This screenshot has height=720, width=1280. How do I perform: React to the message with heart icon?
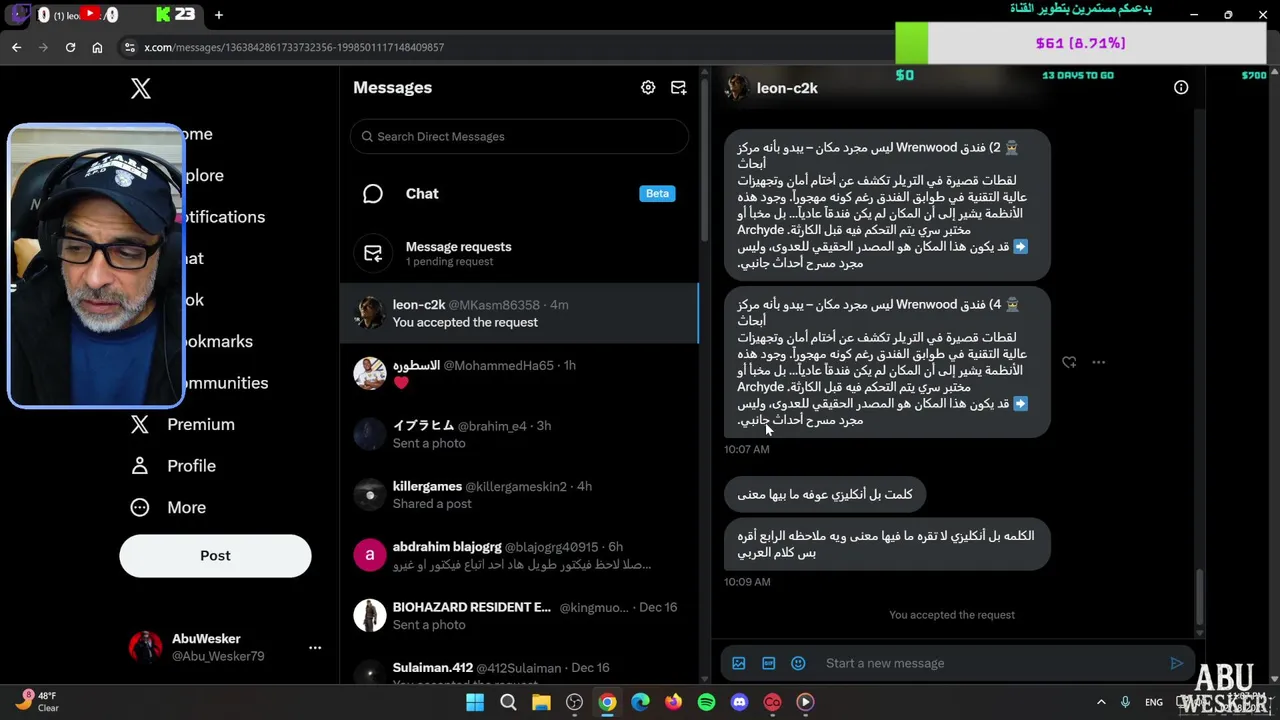click(1069, 362)
